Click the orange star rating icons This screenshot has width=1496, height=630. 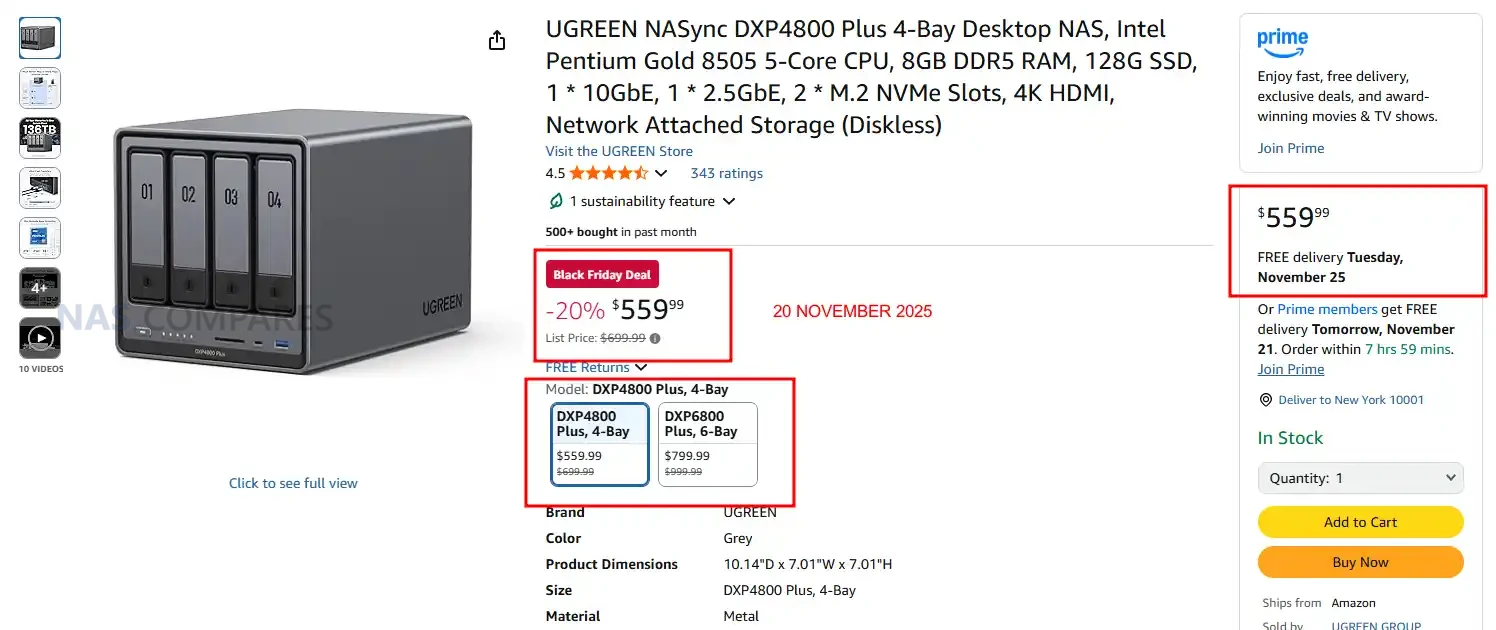pos(608,173)
